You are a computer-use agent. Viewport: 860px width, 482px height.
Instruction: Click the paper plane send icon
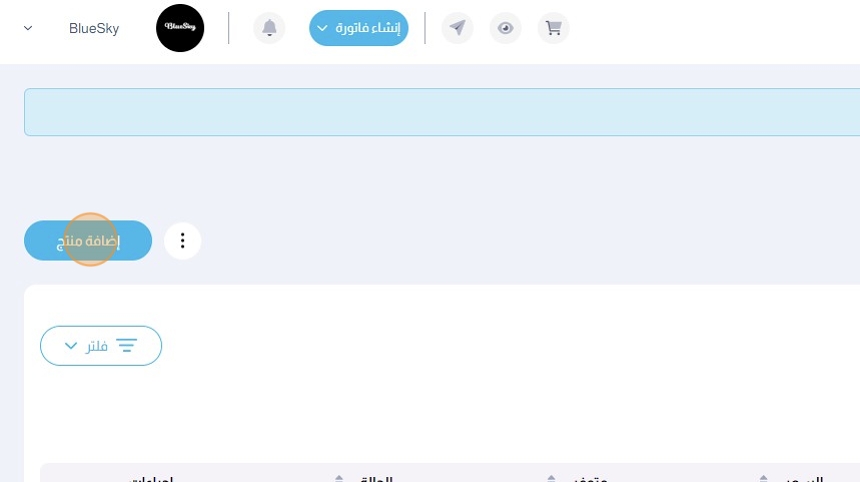[x=457, y=28]
